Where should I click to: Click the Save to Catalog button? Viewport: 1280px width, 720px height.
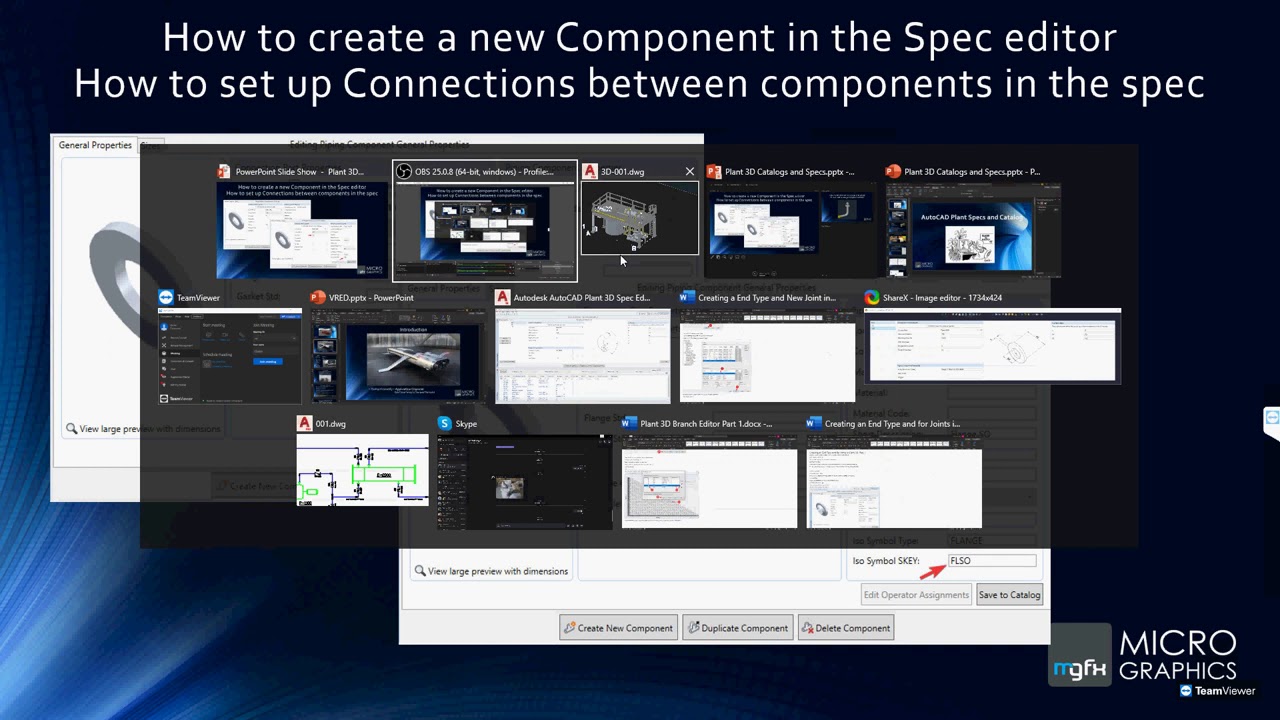point(1009,595)
